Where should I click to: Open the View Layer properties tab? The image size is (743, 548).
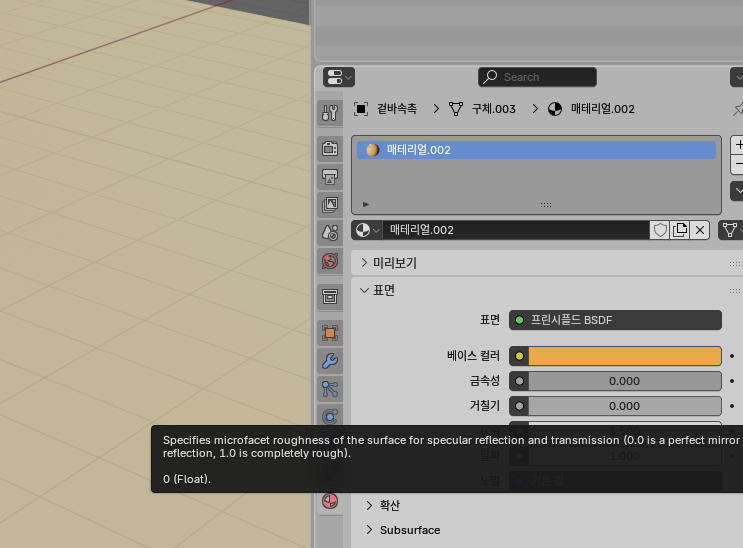[330, 205]
